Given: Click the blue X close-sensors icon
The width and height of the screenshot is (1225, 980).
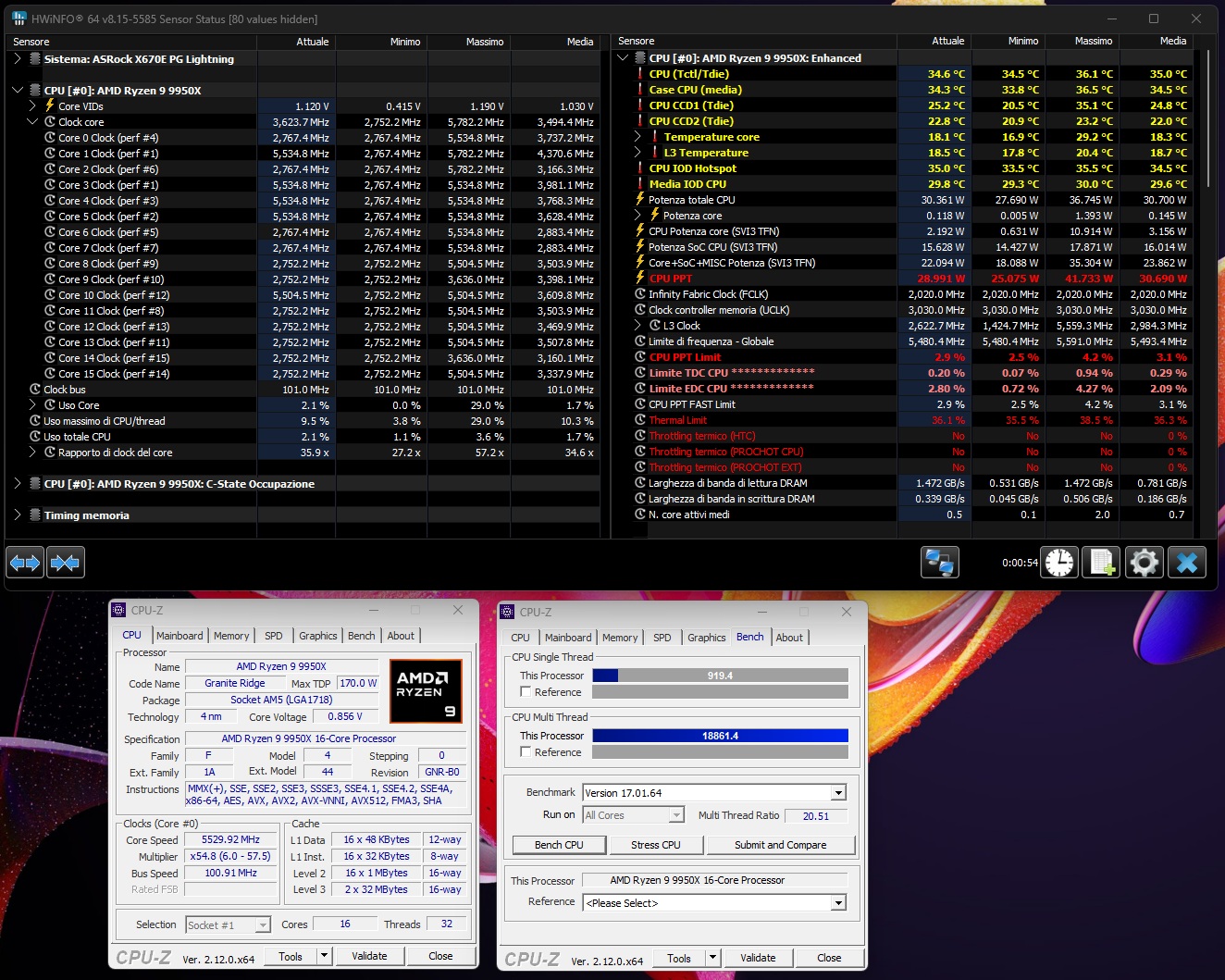Looking at the screenshot, I should point(1187,562).
